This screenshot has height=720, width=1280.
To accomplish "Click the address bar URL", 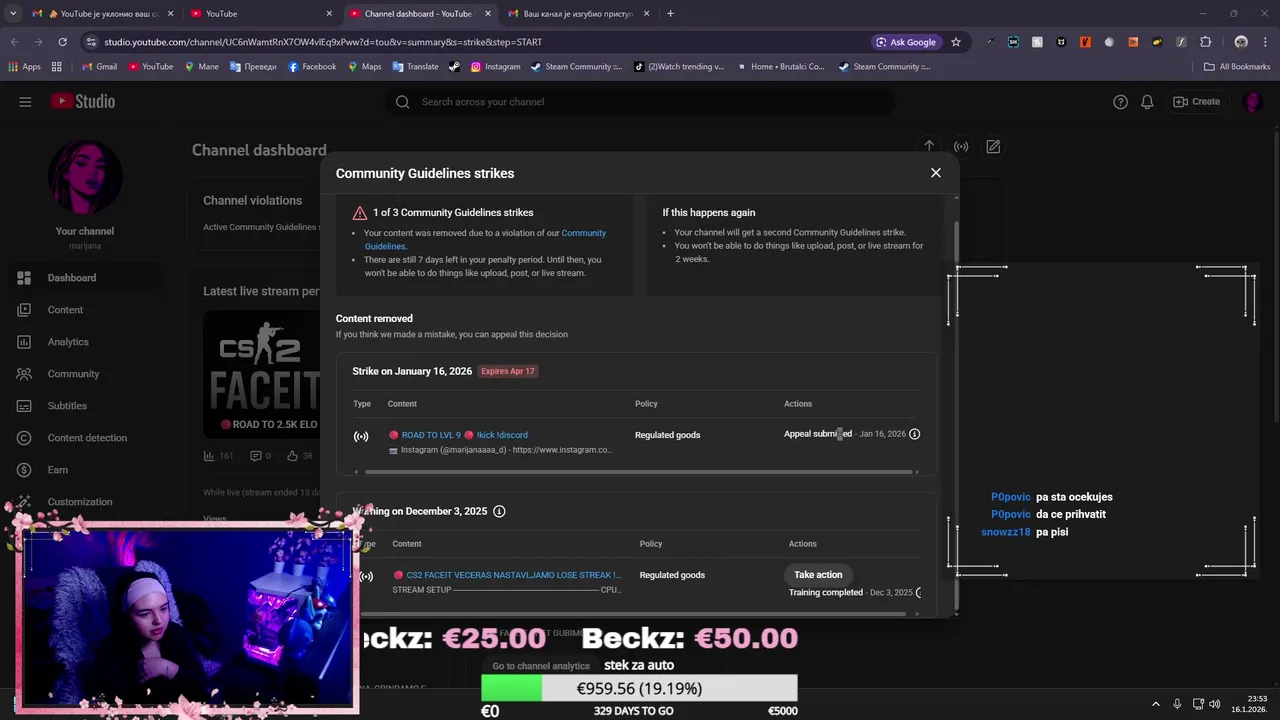I will (323, 42).
